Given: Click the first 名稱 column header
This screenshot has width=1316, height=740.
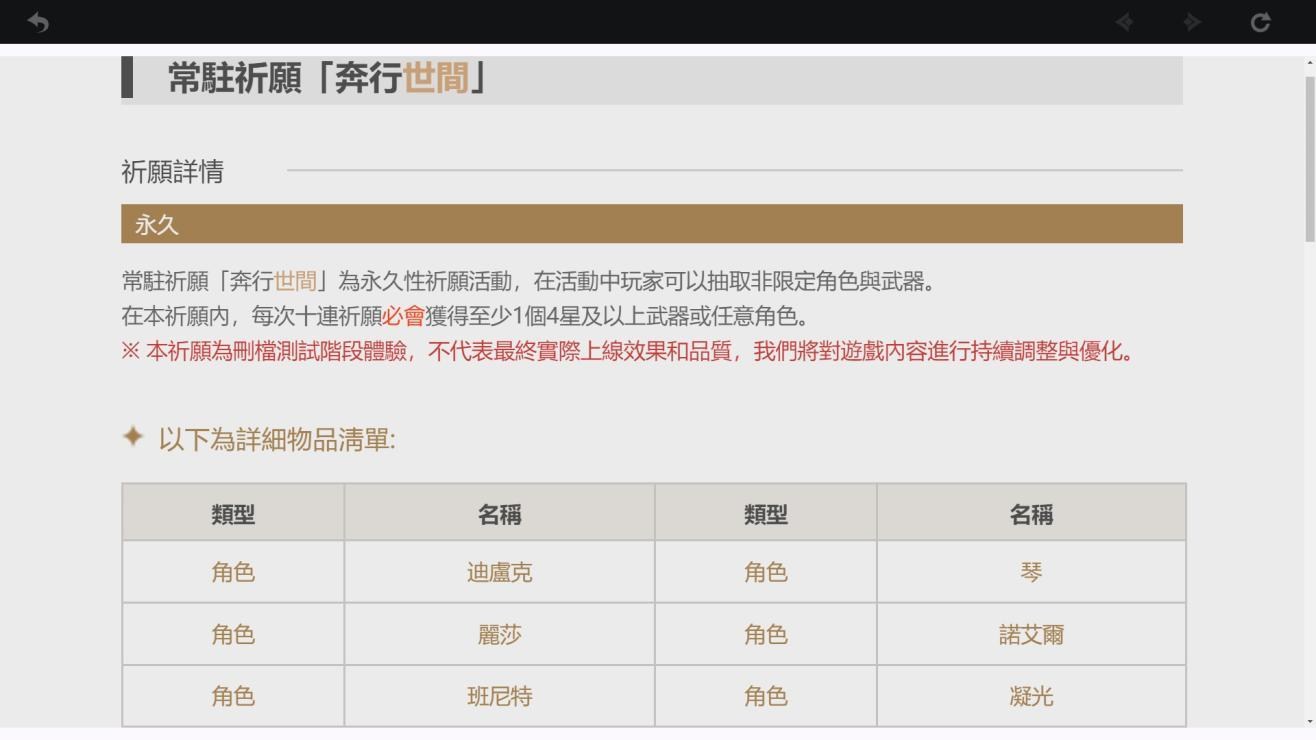Looking at the screenshot, I should click(499, 514).
